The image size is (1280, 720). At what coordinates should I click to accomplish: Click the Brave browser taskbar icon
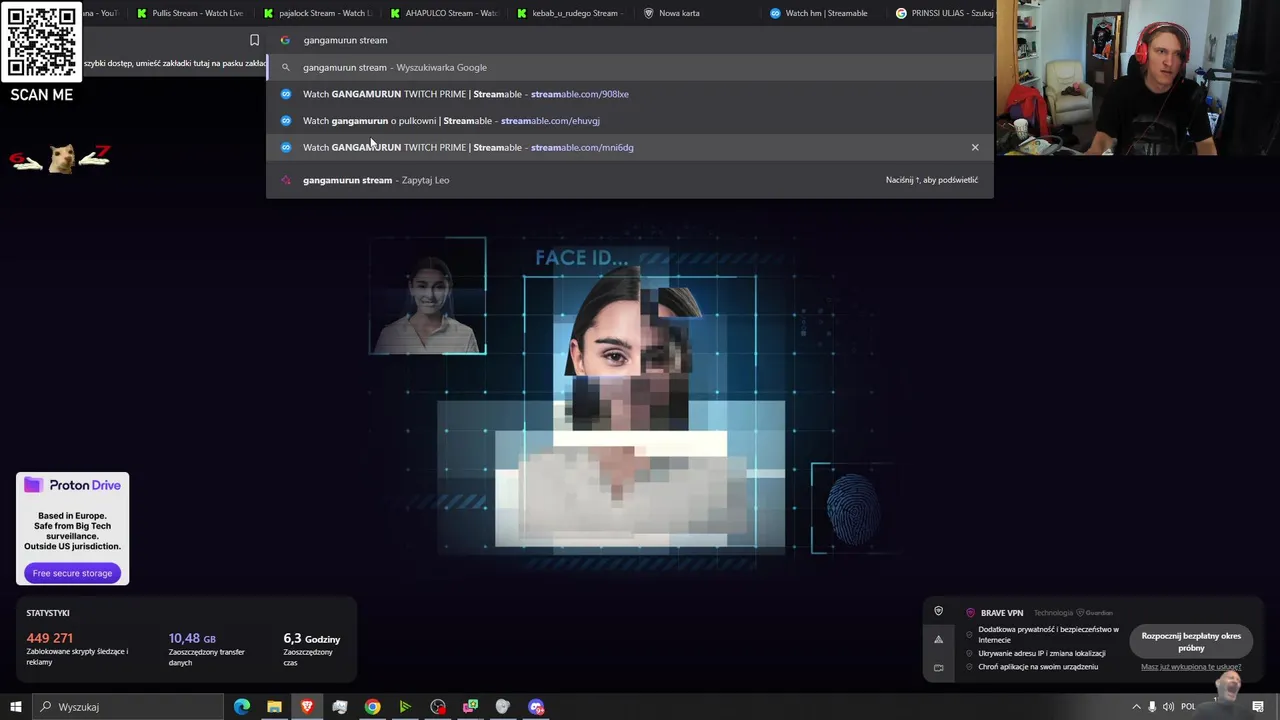307,707
